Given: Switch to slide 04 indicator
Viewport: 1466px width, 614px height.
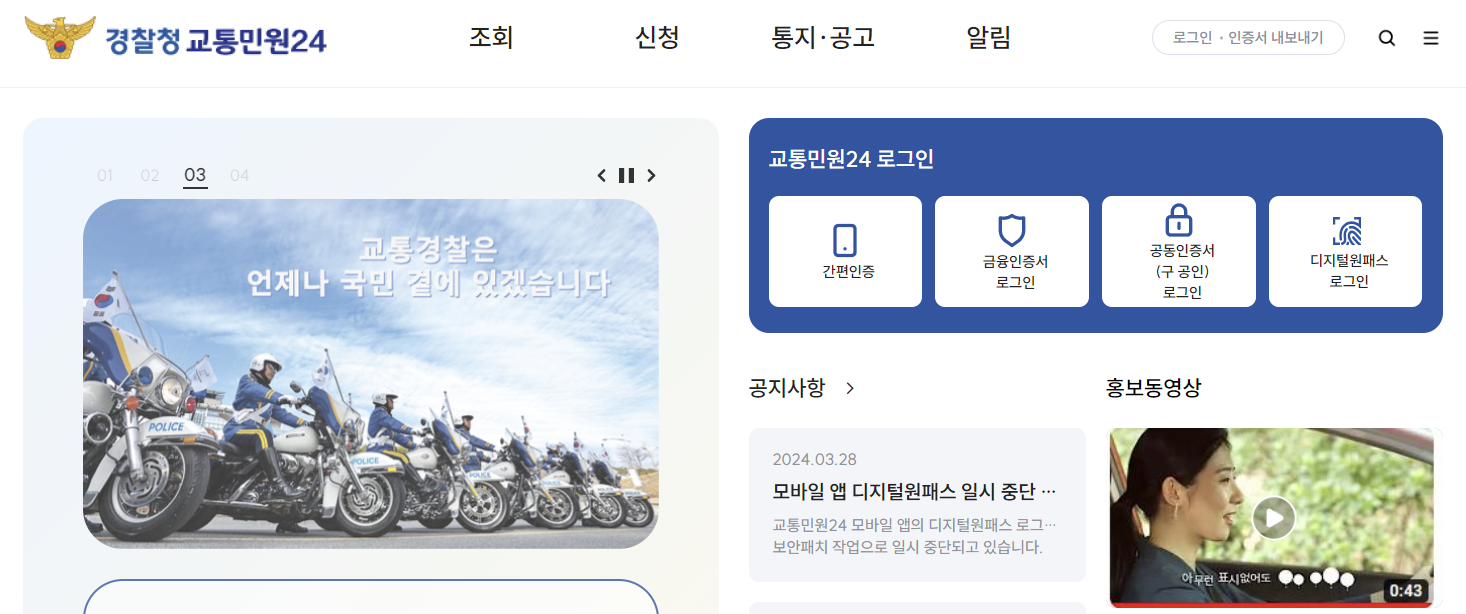Looking at the screenshot, I should 239,176.
